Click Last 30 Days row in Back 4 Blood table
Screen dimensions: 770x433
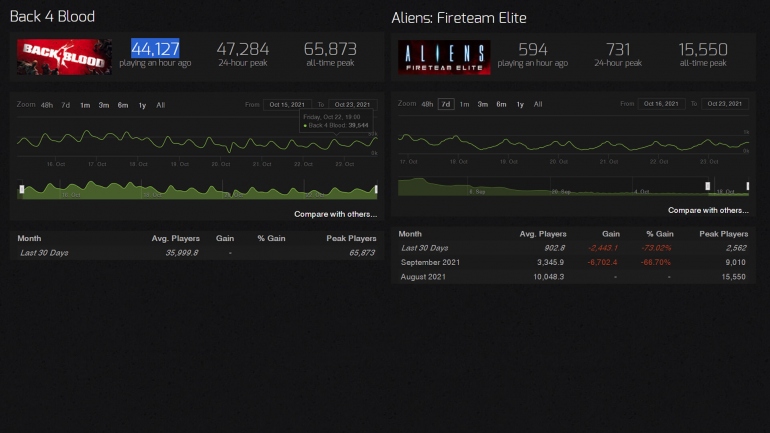coord(197,253)
